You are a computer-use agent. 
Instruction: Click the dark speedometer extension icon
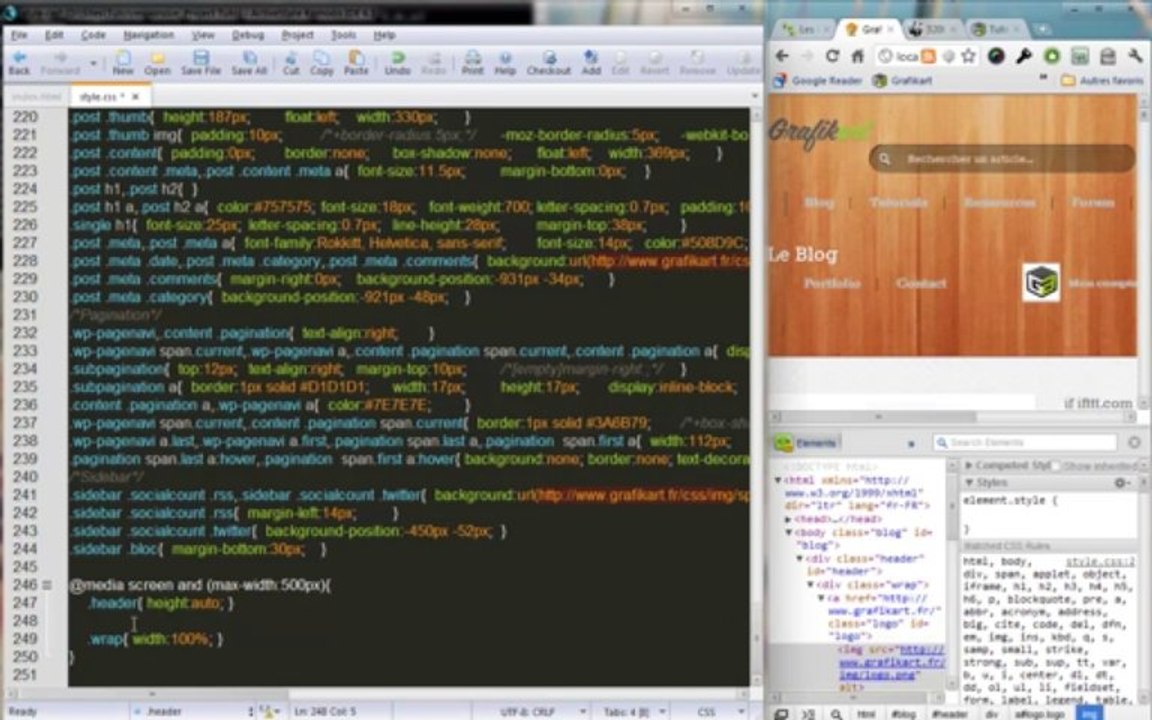pos(996,56)
